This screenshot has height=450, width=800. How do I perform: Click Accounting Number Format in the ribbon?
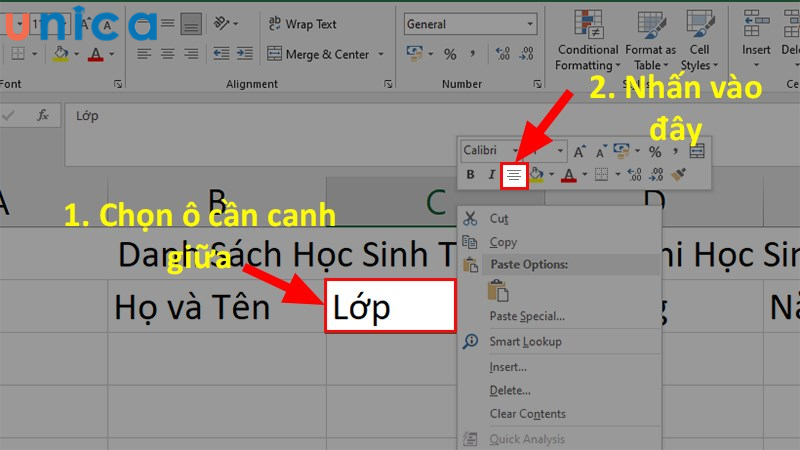414,54
